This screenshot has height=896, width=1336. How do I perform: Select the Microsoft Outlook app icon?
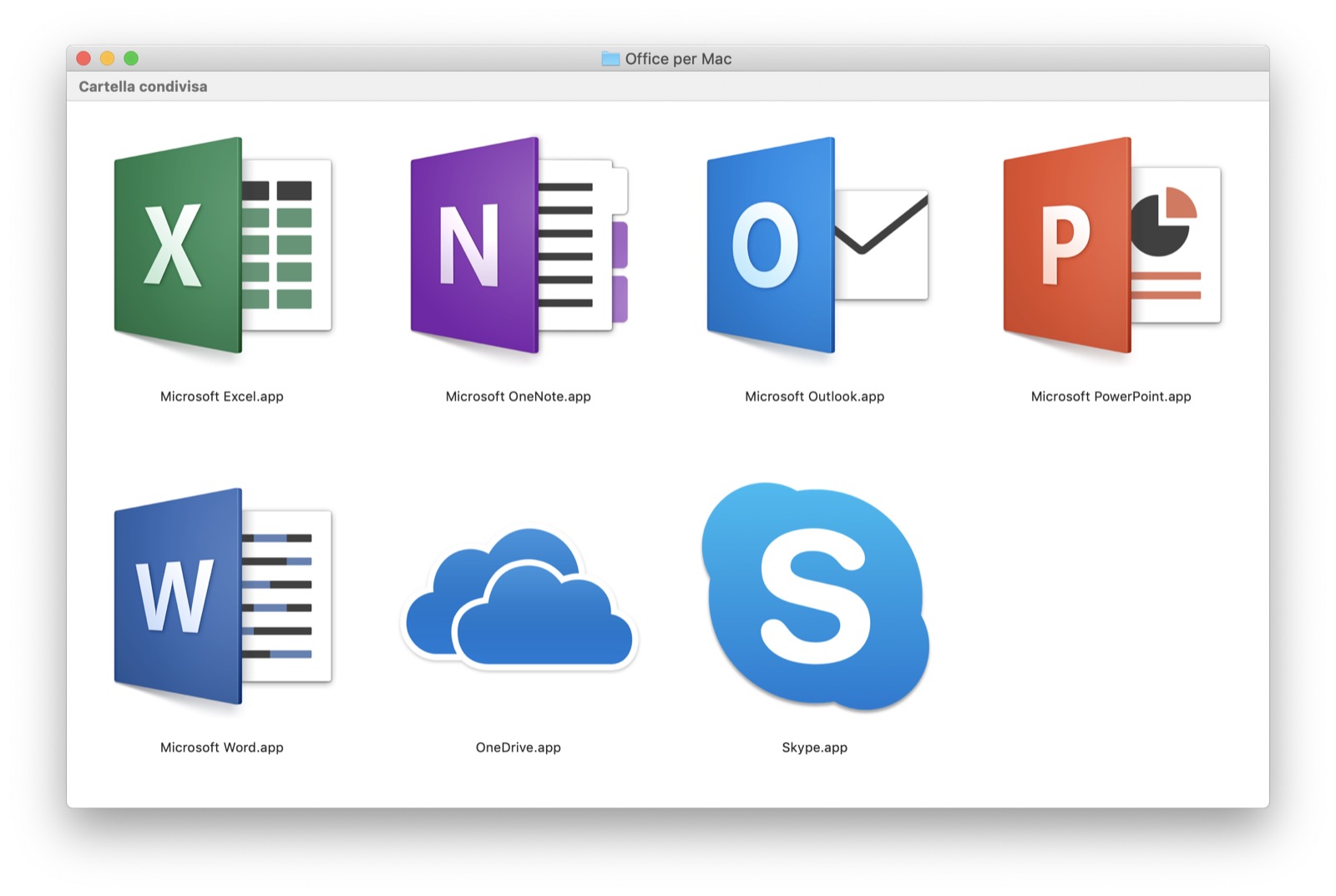coord(817,246)
